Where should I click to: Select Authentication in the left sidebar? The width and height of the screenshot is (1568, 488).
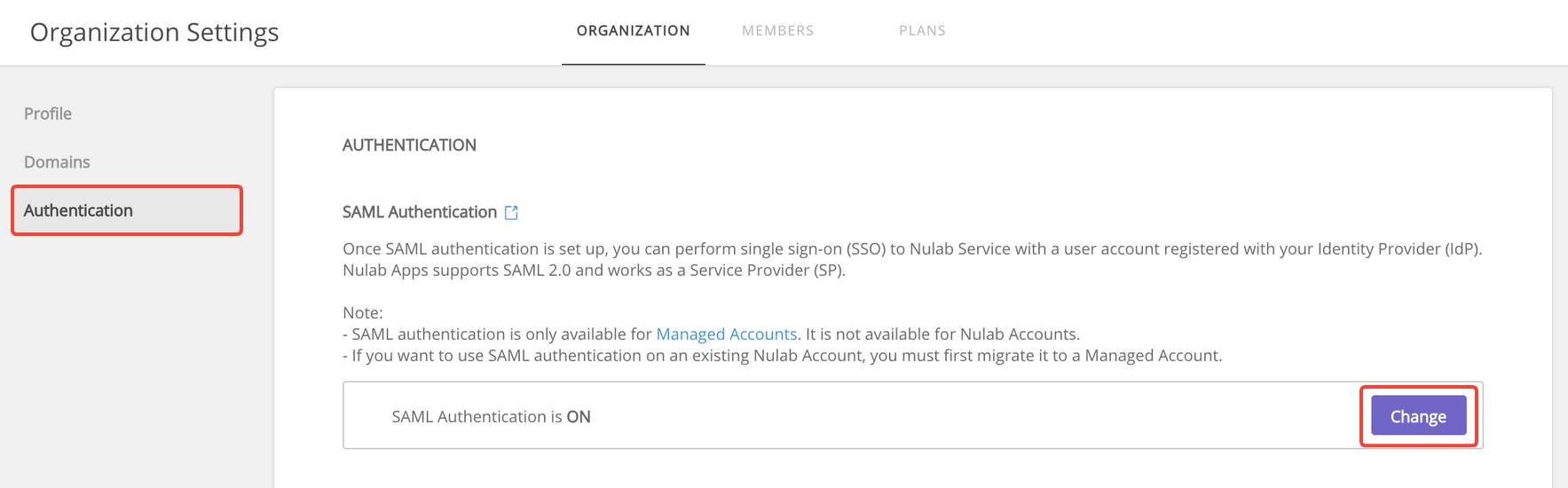pyautogui.click(x=127, y=210)
